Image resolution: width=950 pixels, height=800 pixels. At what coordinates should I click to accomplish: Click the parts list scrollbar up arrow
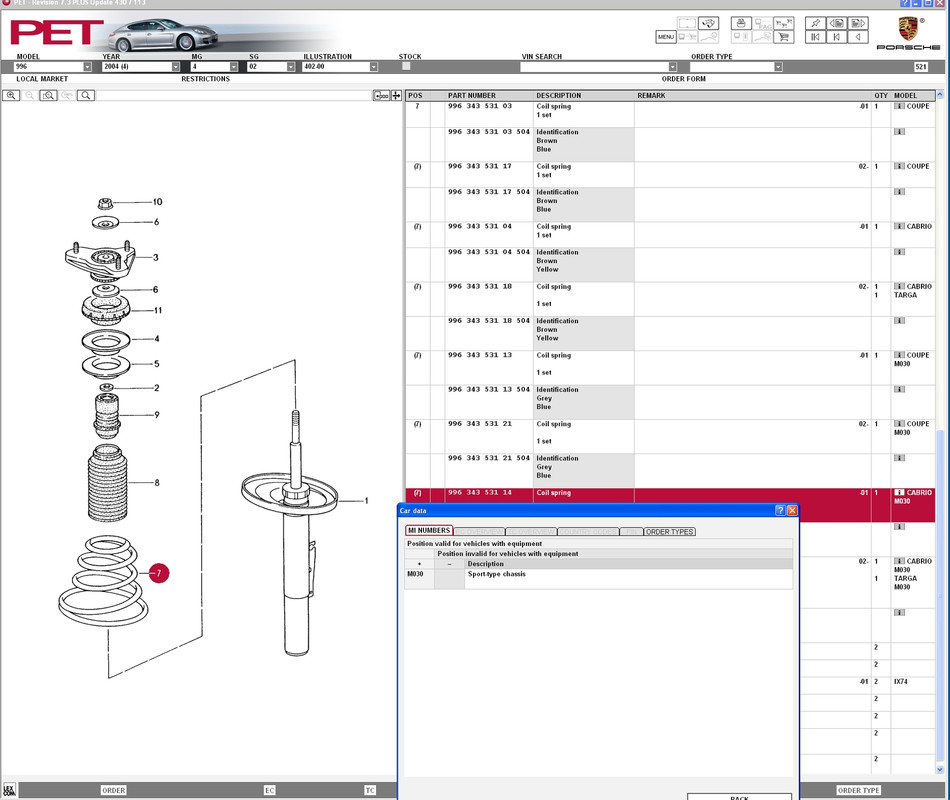pos(940,95)
